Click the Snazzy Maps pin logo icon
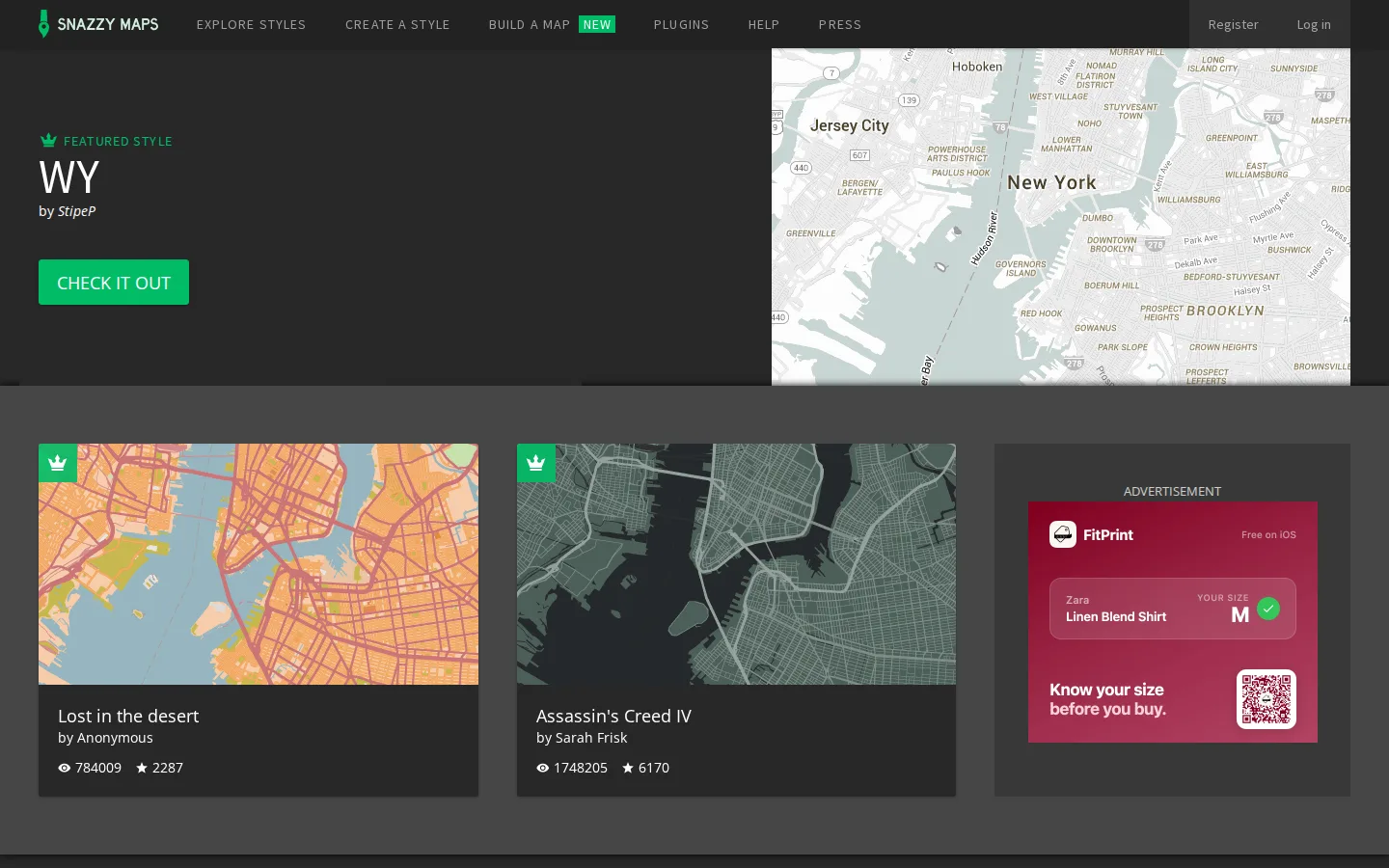This screenshot has width=1389, height=868. tap(43, 24)
